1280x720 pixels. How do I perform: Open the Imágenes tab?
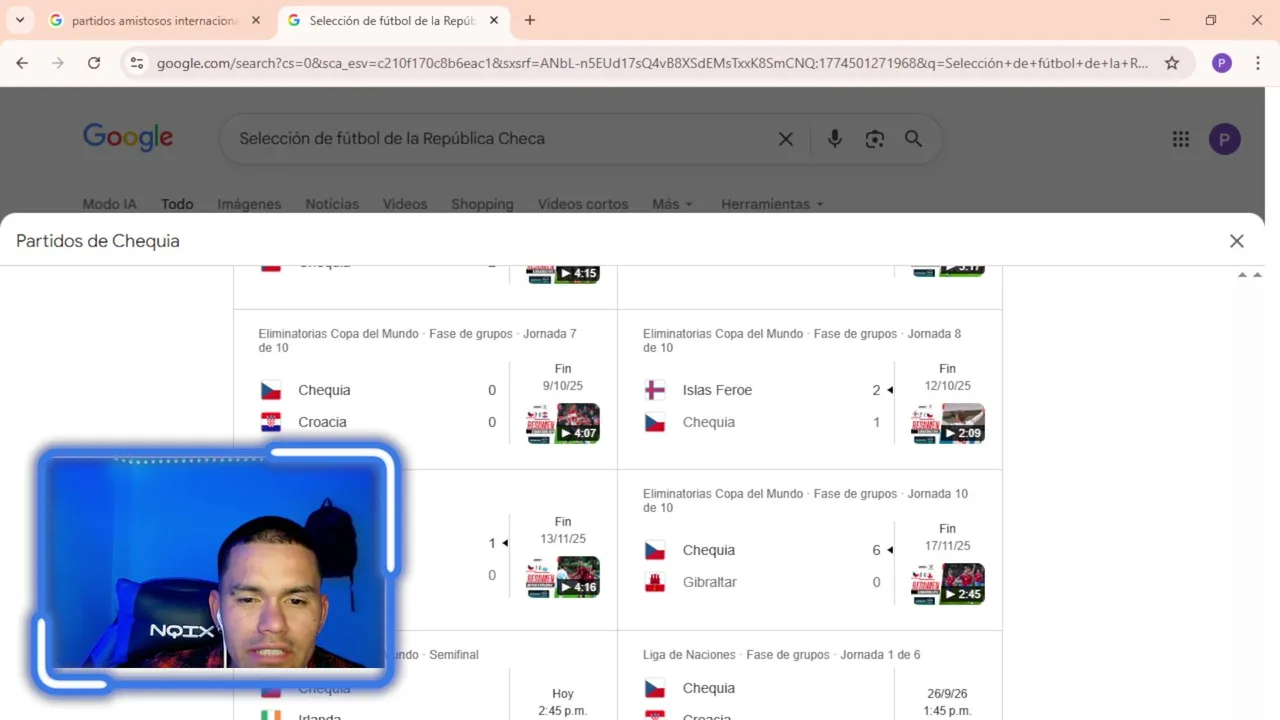[249, 204]
